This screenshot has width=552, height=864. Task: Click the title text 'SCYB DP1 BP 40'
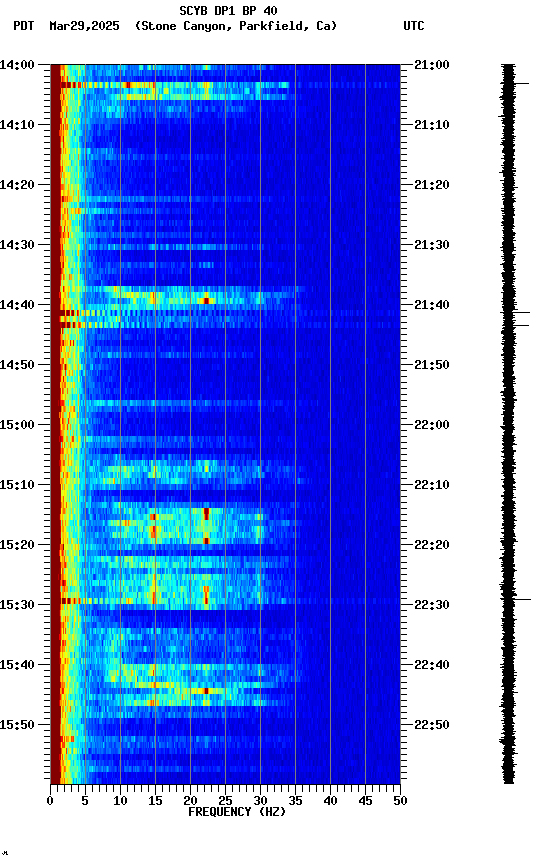[x=228, y=11]
